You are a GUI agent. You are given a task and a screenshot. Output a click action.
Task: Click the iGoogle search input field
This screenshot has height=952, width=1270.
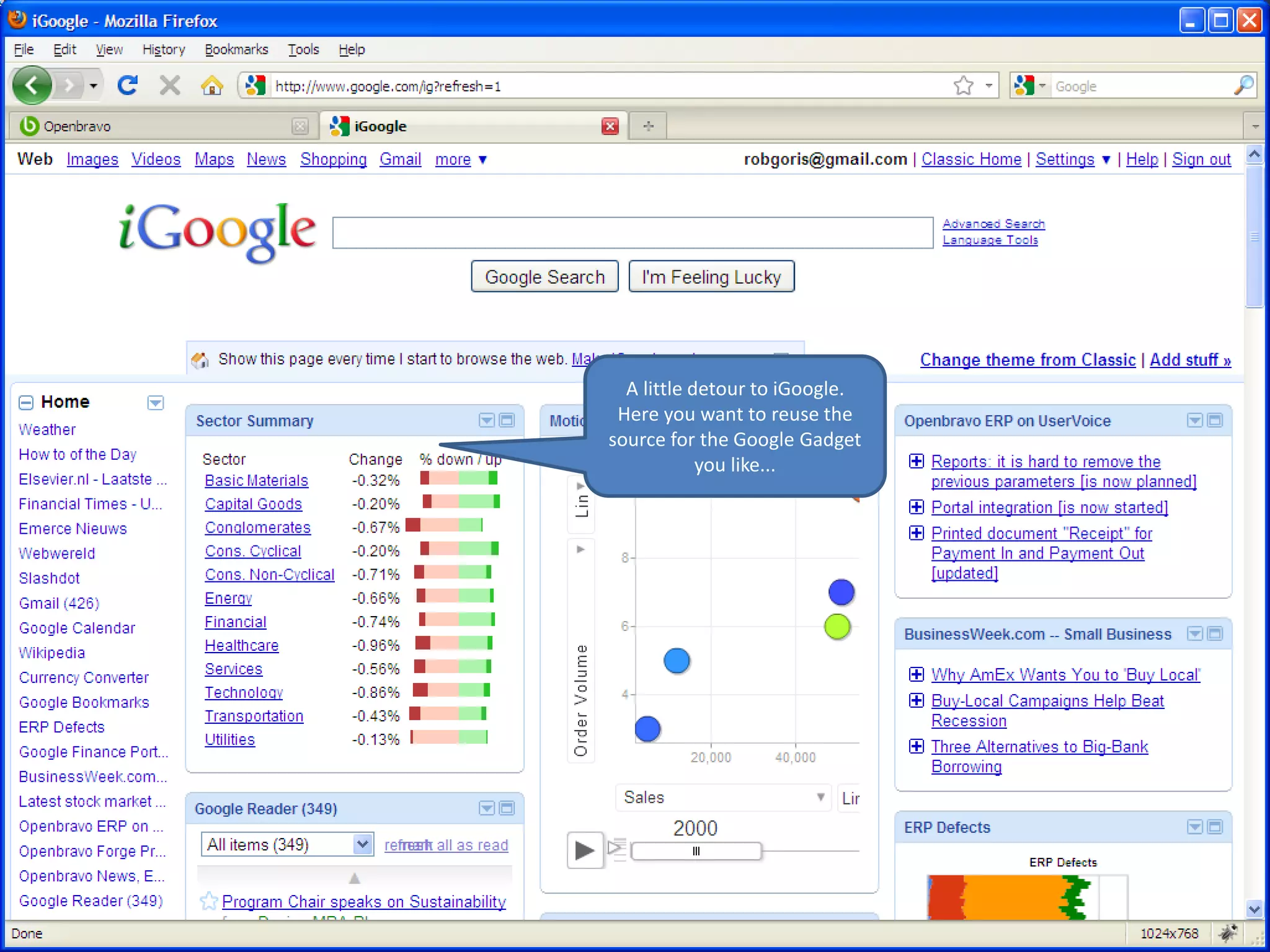tap(633, 233)
